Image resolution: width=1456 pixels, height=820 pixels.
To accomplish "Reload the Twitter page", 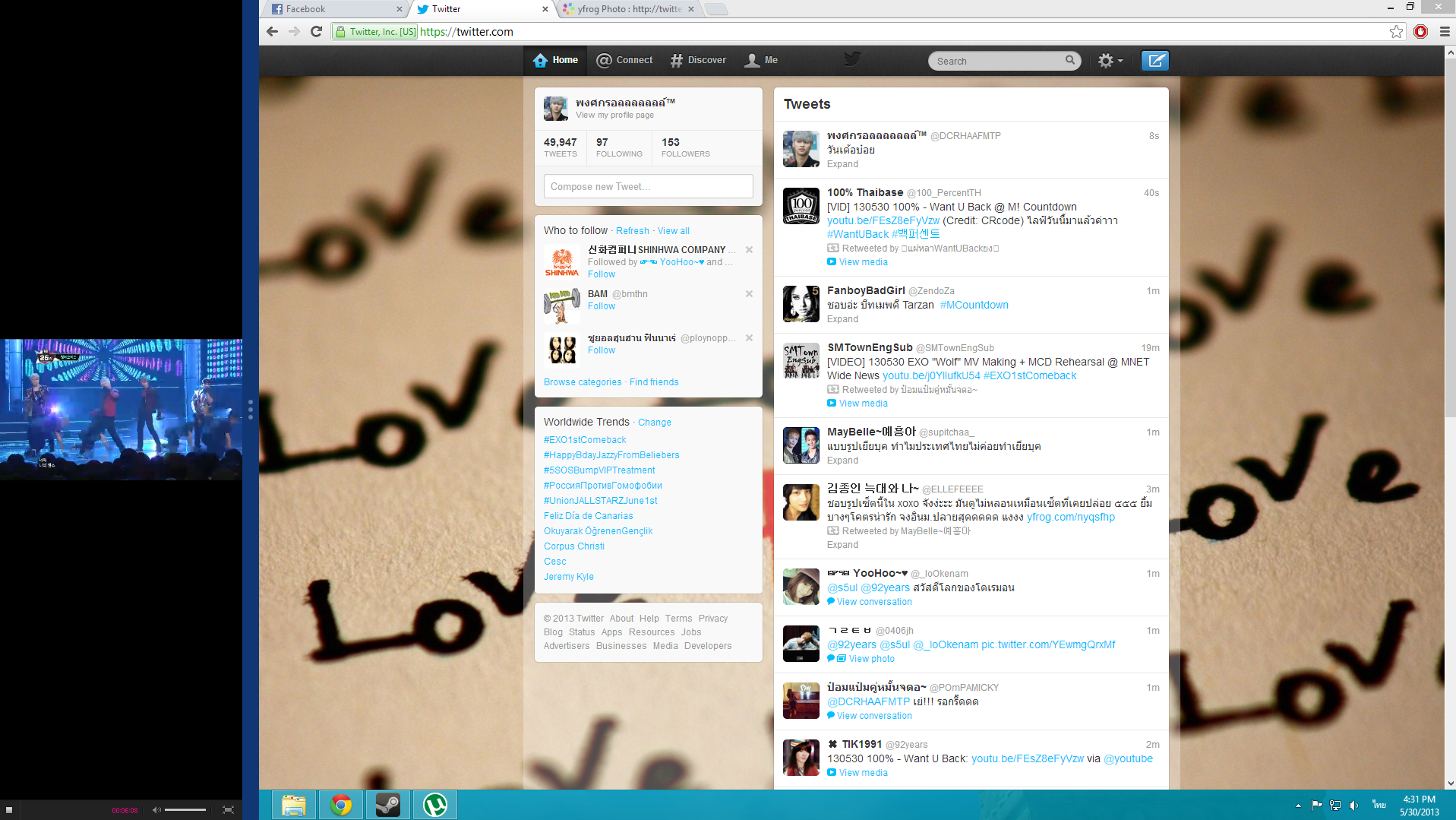I will pyautogui.click(x=317, y=31).
